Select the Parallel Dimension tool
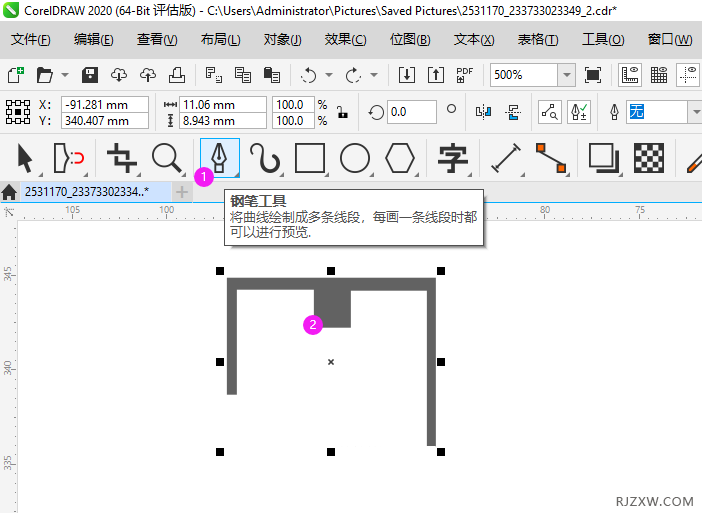The image size is (702, 513). (506, 158)
